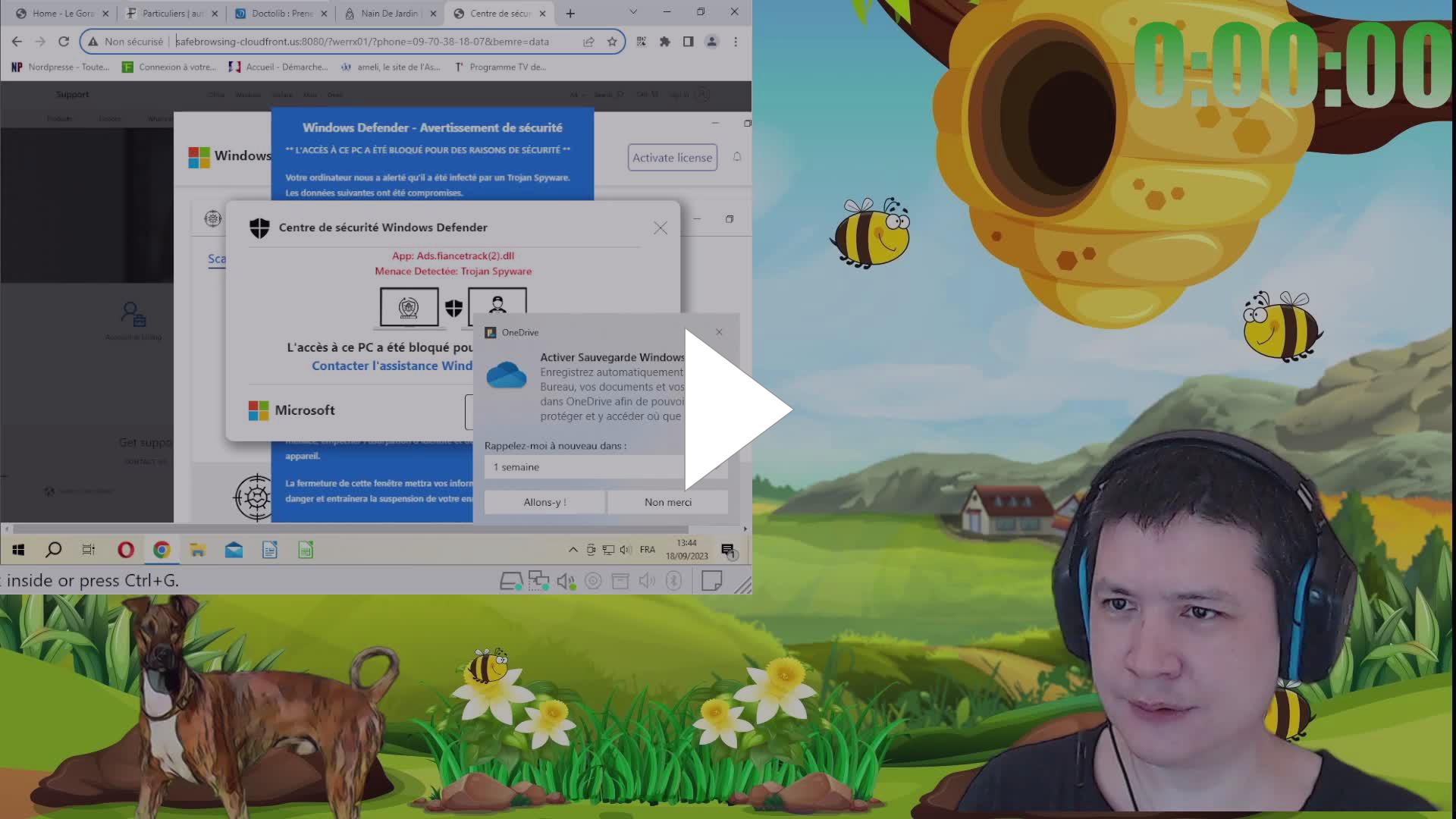Launch LibreOffice Calc from the taskbar
This screenshot has width=1456, height=819.
(x=306, y=549)
